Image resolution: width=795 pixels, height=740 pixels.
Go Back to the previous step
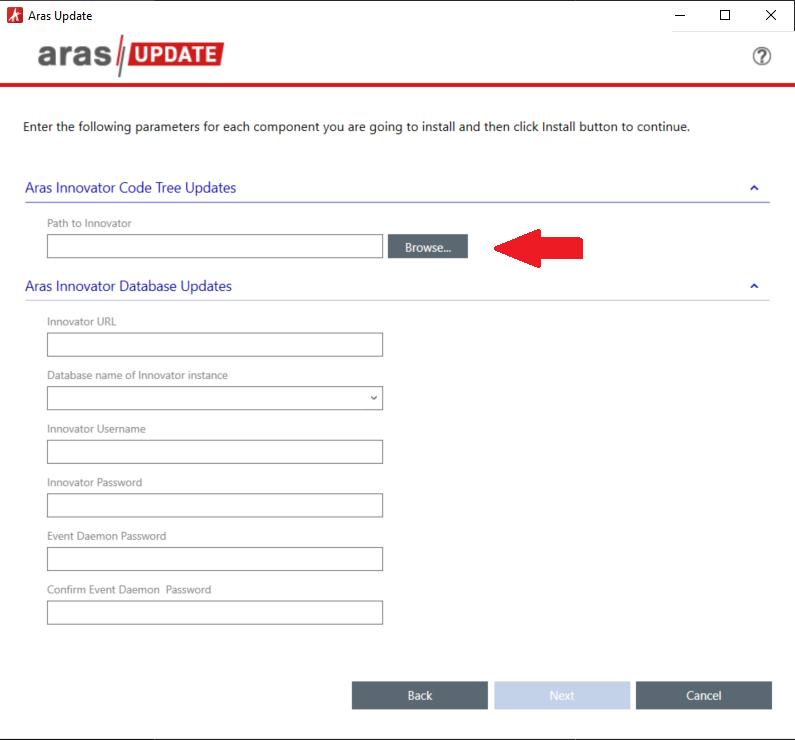pos(419,695)
